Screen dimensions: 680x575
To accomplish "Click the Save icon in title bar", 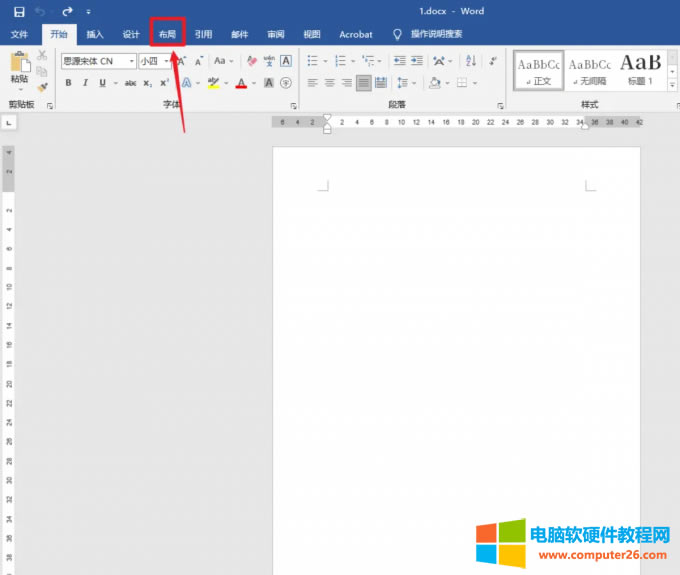I will point(18,11).
